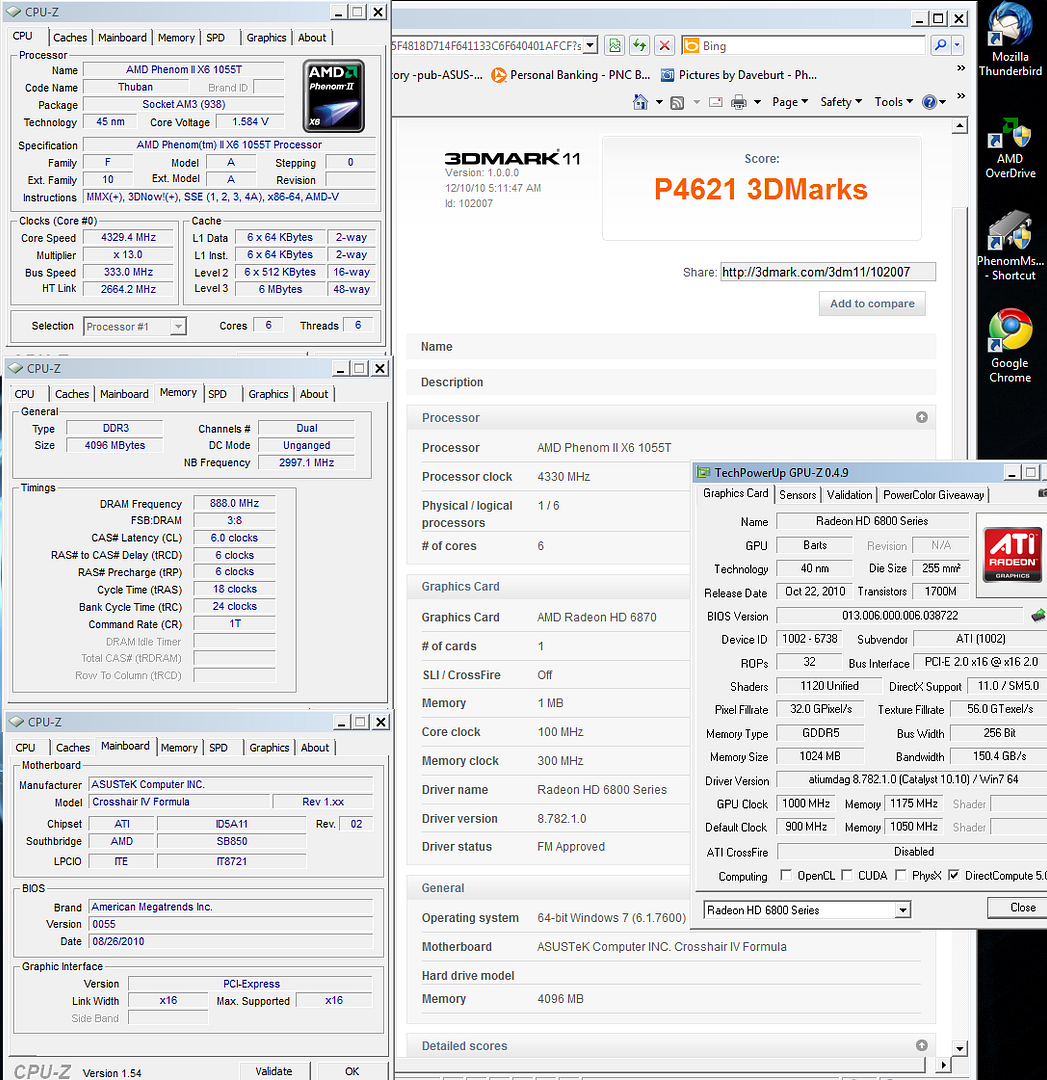Click the AMD Phenom II X6 logo in CPU-Z
Screen dimensions: 1047x1080
(333, 96)
